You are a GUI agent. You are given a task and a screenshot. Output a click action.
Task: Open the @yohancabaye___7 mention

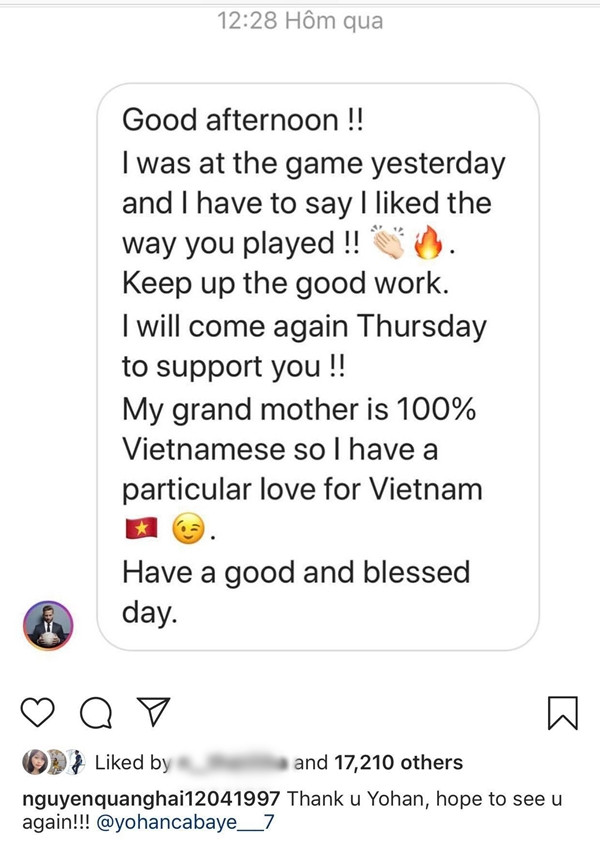click(x=186, y=823)
